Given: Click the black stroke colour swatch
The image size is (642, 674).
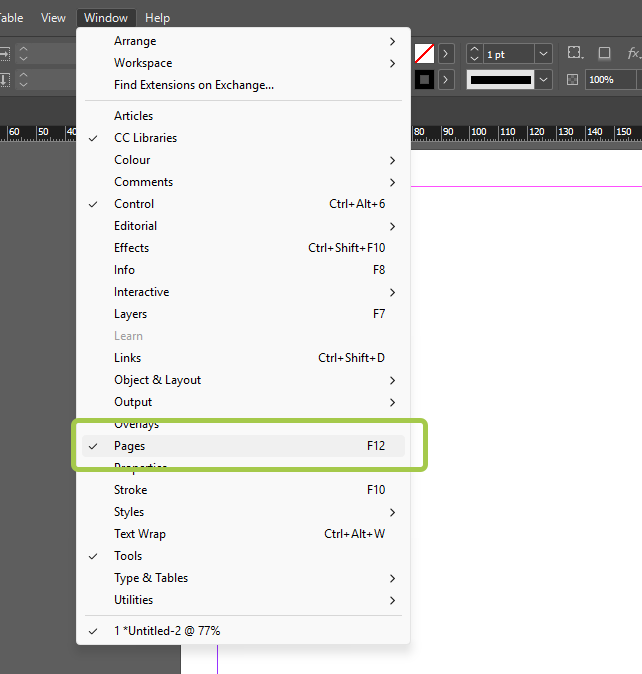Looking at the screenshot, I should click(424, 80).
